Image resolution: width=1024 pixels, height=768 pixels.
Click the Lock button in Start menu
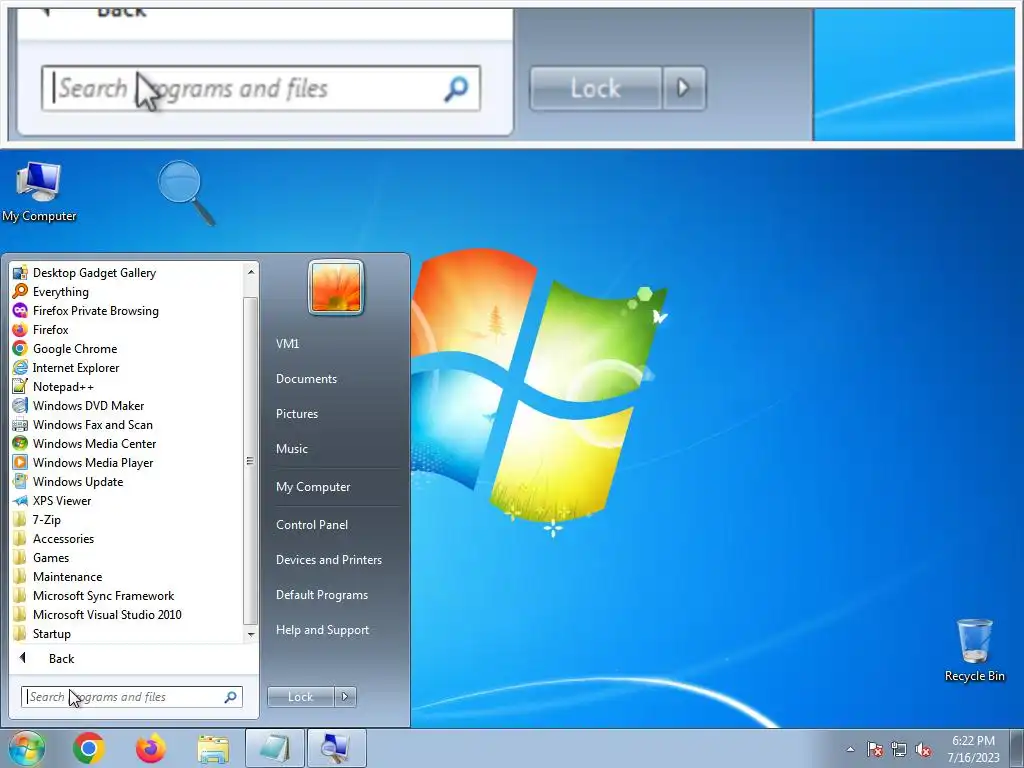300,697
